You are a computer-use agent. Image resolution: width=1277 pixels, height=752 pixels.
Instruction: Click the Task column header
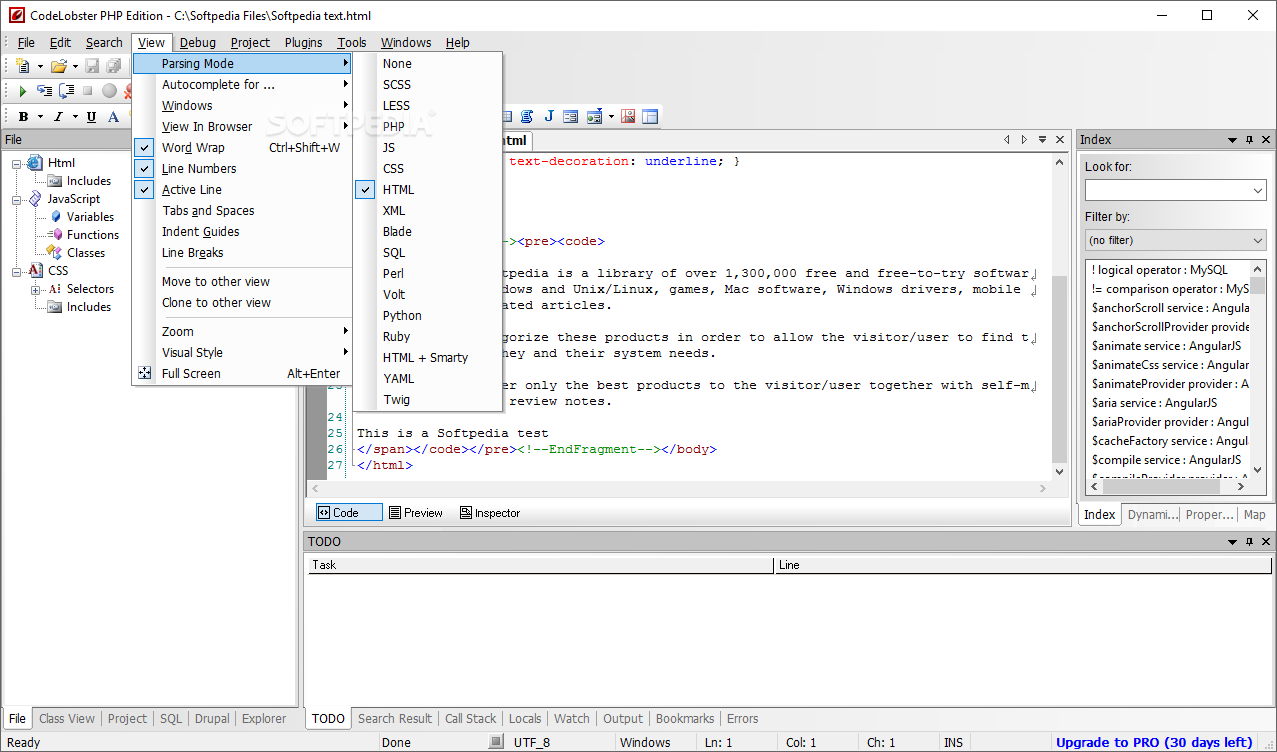coord(540,565)
